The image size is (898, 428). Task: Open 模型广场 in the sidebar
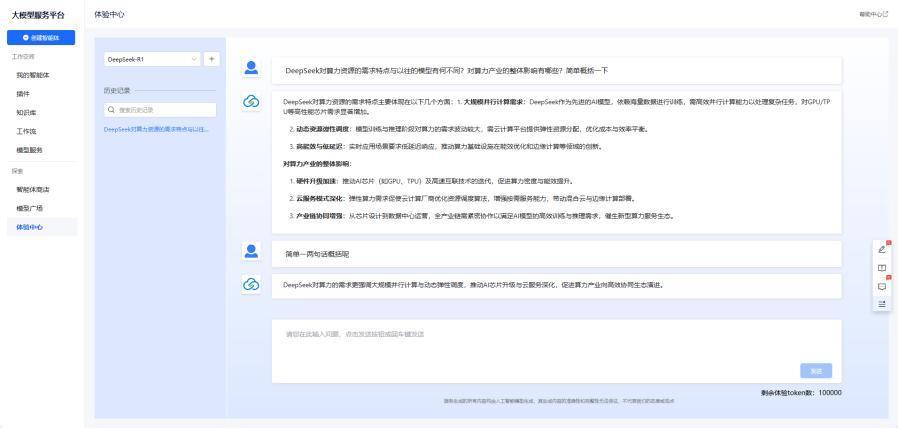(x=30, y=208)
